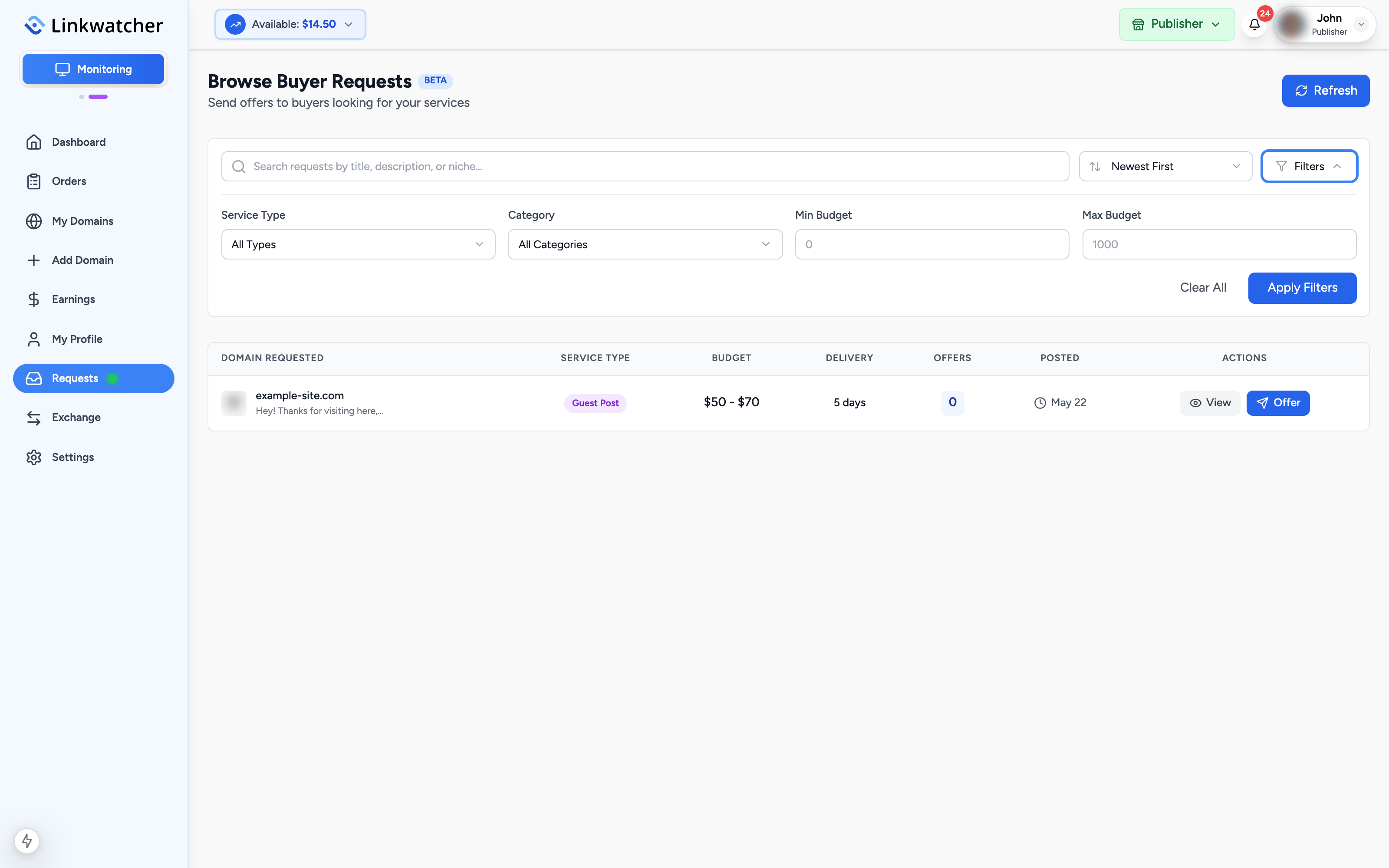Click the balance trend arrow icon
The width and height of the screenshot is (1389, 868).
click(235, 24)
